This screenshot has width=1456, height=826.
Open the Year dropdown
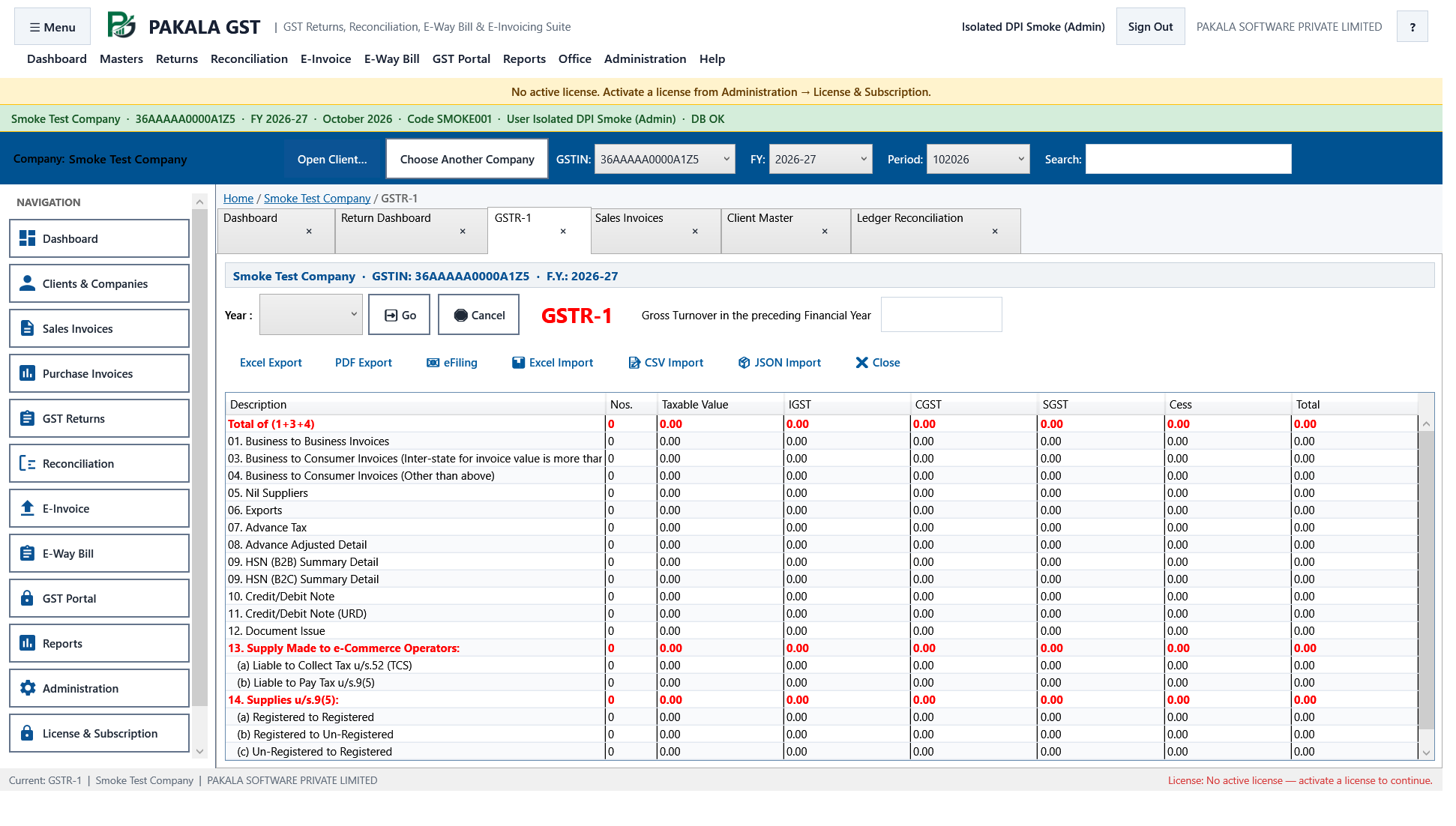pos(310,315)
